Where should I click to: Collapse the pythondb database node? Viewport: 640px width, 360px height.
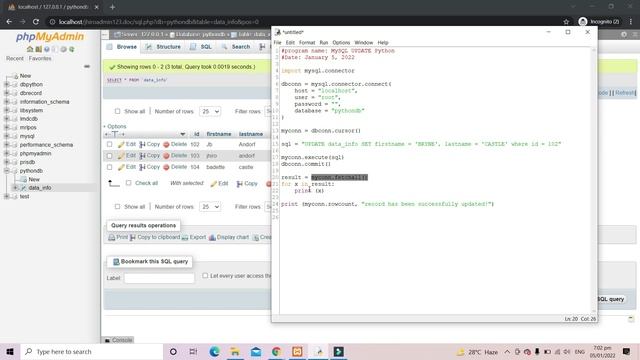click(7, 171)
